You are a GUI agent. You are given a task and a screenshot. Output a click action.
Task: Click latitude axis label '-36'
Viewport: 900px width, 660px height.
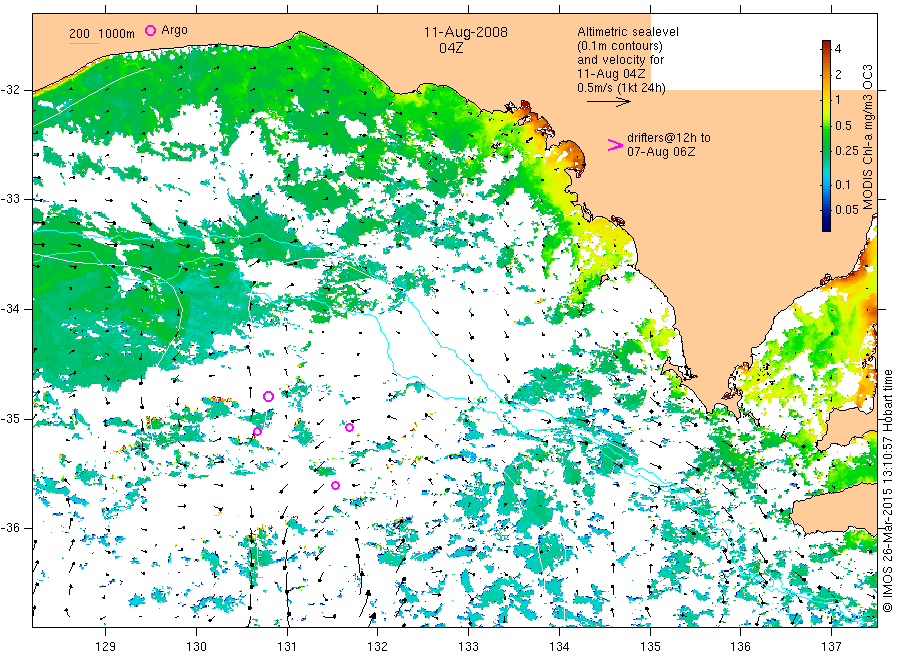[10, 528]
